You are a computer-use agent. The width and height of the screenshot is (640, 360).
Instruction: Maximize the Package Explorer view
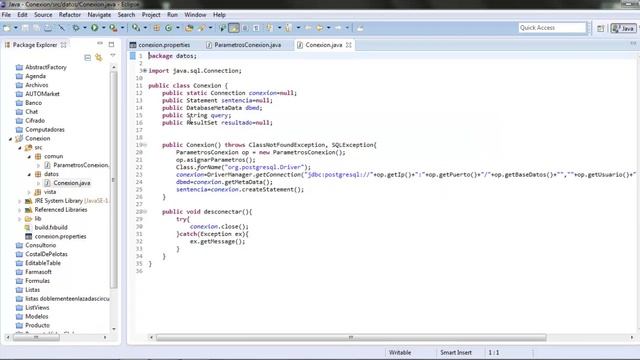coord(111,44)
